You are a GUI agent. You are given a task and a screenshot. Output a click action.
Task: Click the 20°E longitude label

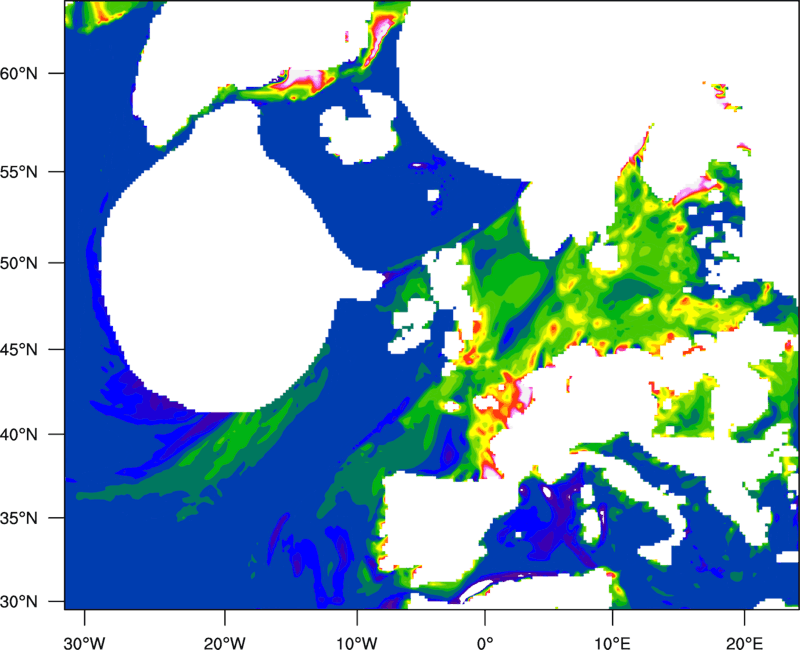(744, 643)
